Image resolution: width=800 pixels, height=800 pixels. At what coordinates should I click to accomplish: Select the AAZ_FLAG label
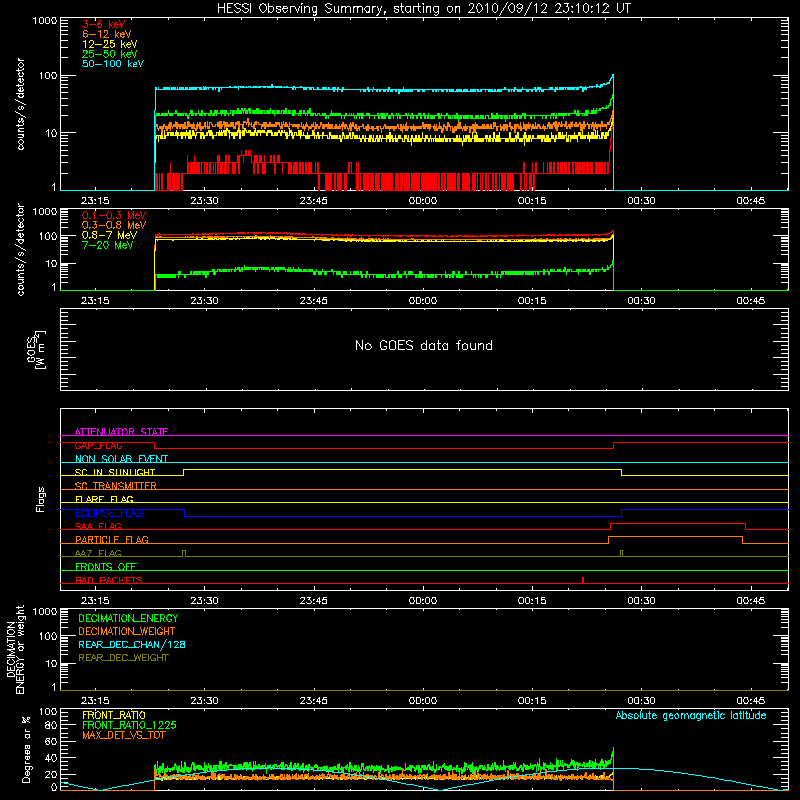point(98,553)
